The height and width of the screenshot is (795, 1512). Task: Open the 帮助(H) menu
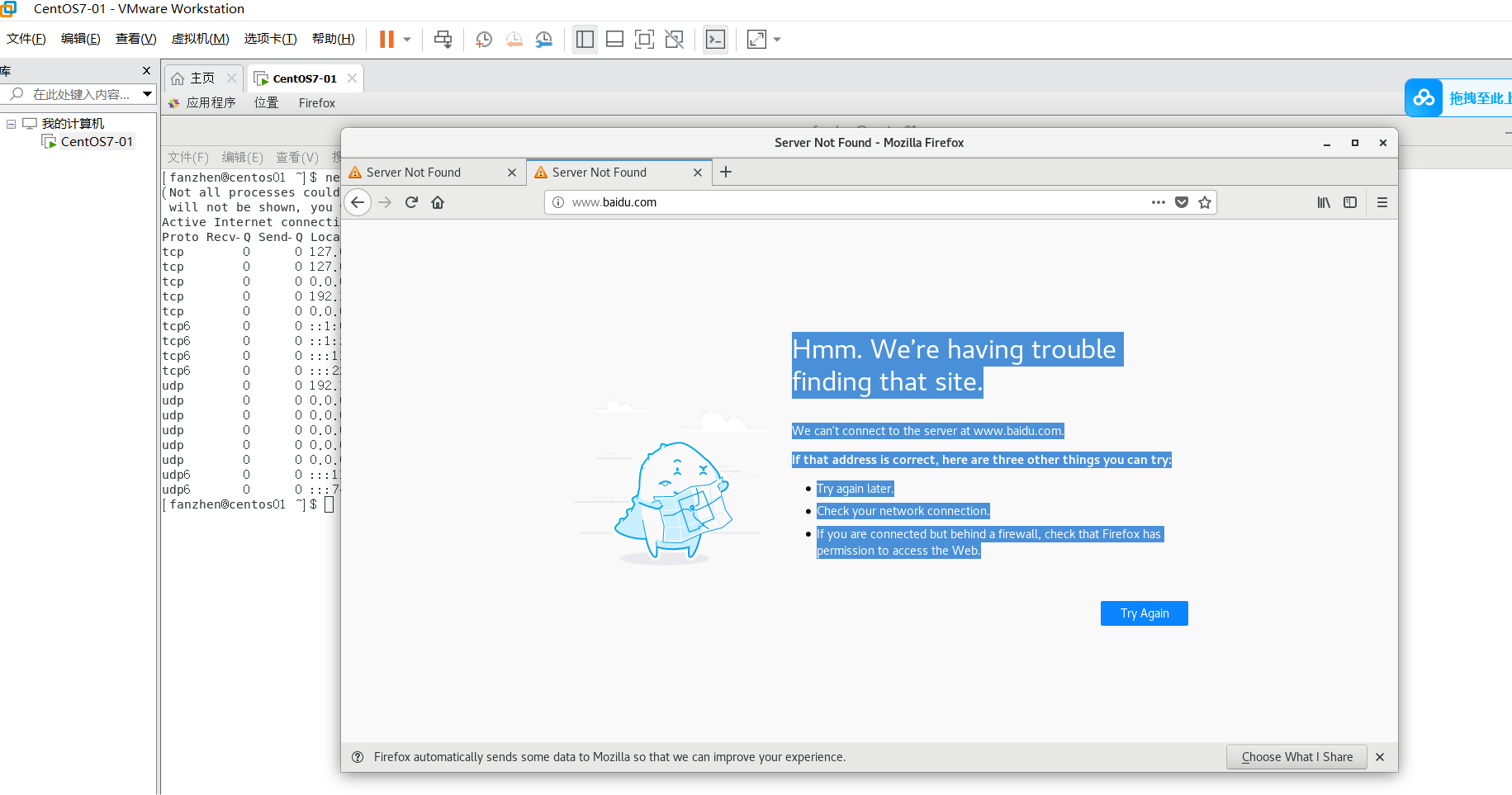(x=334, y=39)
